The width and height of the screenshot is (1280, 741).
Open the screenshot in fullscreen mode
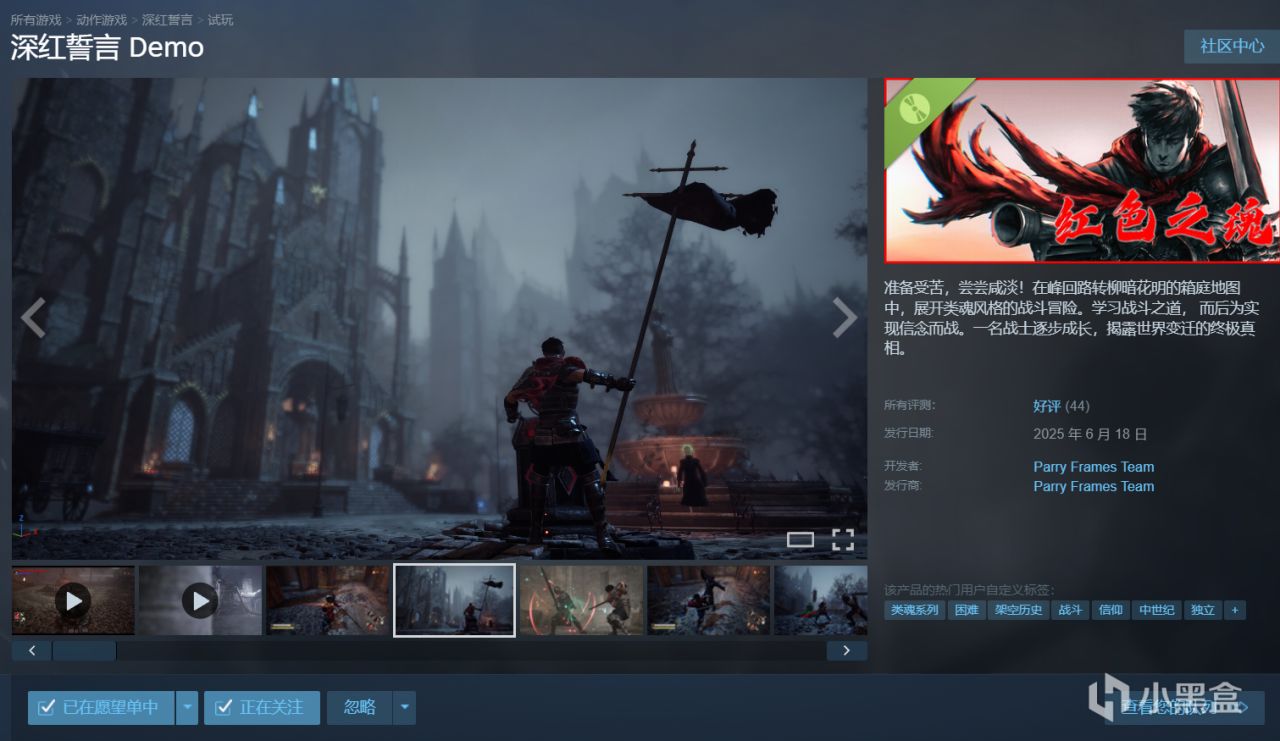(843, 540)
